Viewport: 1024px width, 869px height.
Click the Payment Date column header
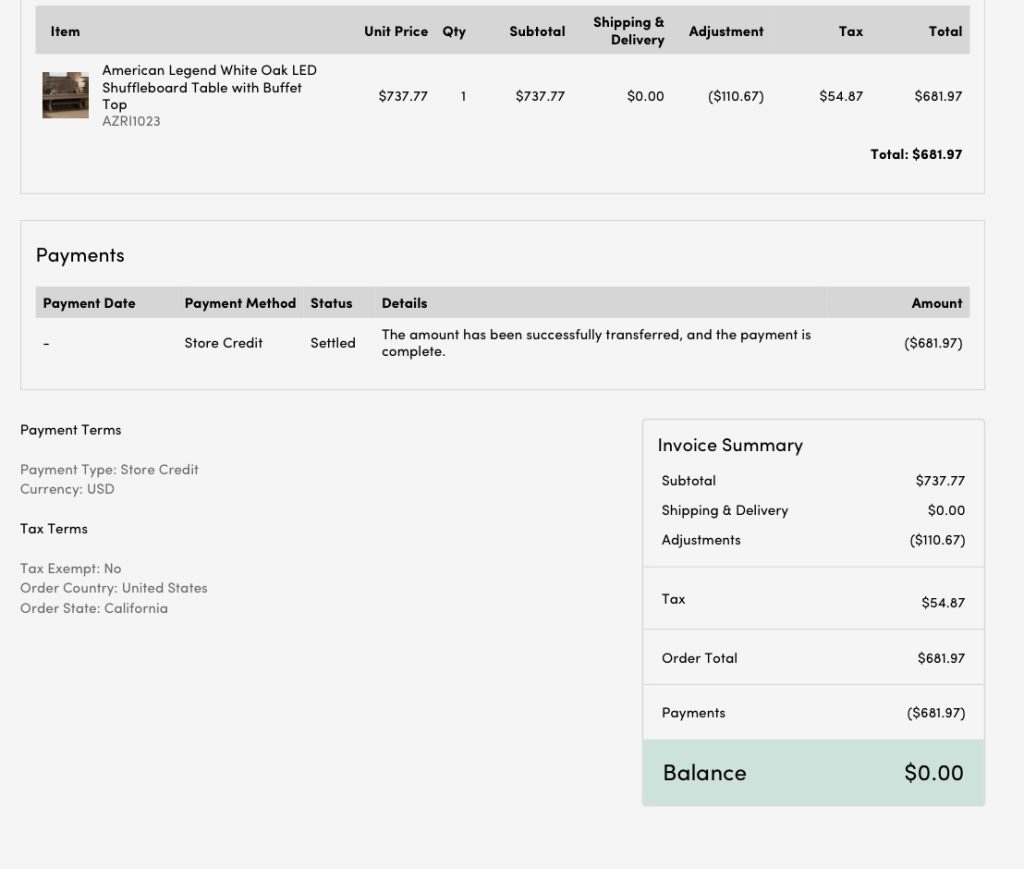89,303
